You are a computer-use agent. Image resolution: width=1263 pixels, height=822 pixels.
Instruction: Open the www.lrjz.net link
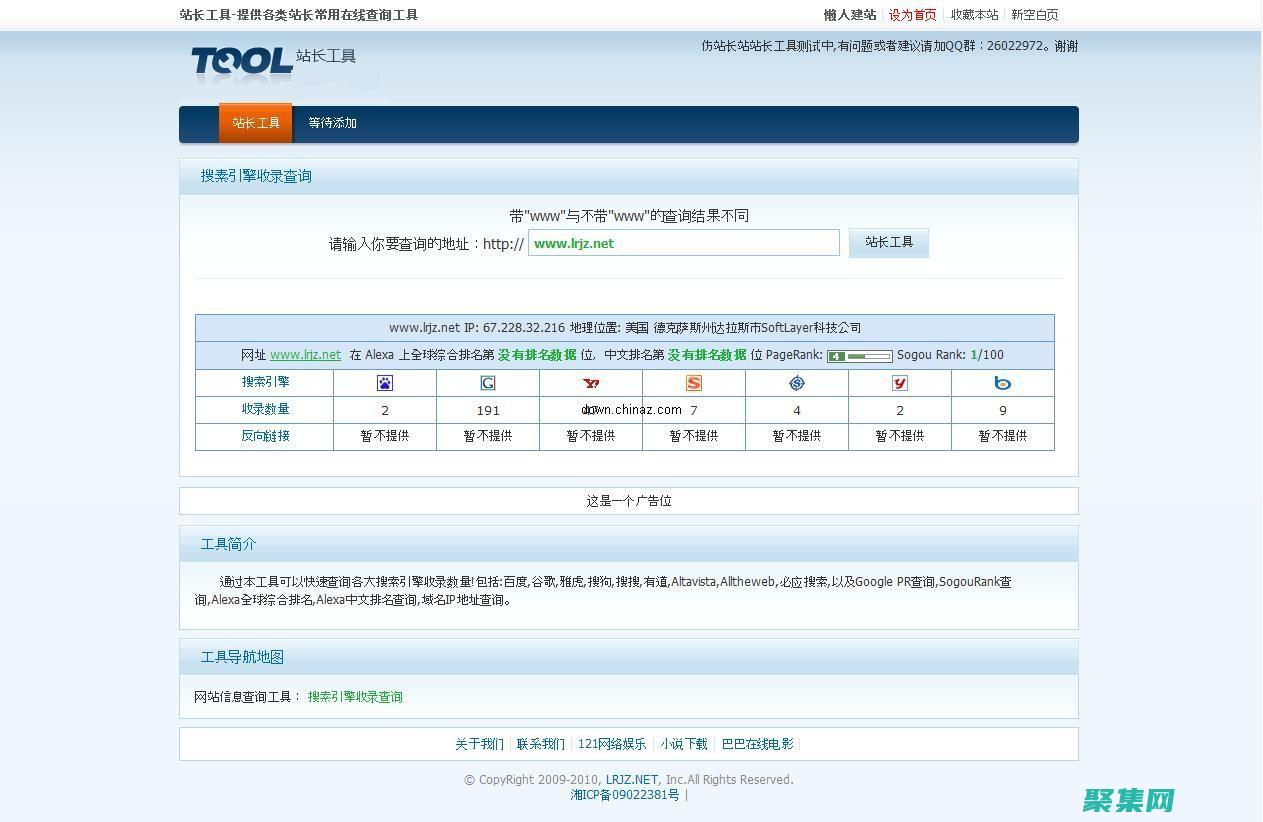pyautogui.click(x=305, y=354)
